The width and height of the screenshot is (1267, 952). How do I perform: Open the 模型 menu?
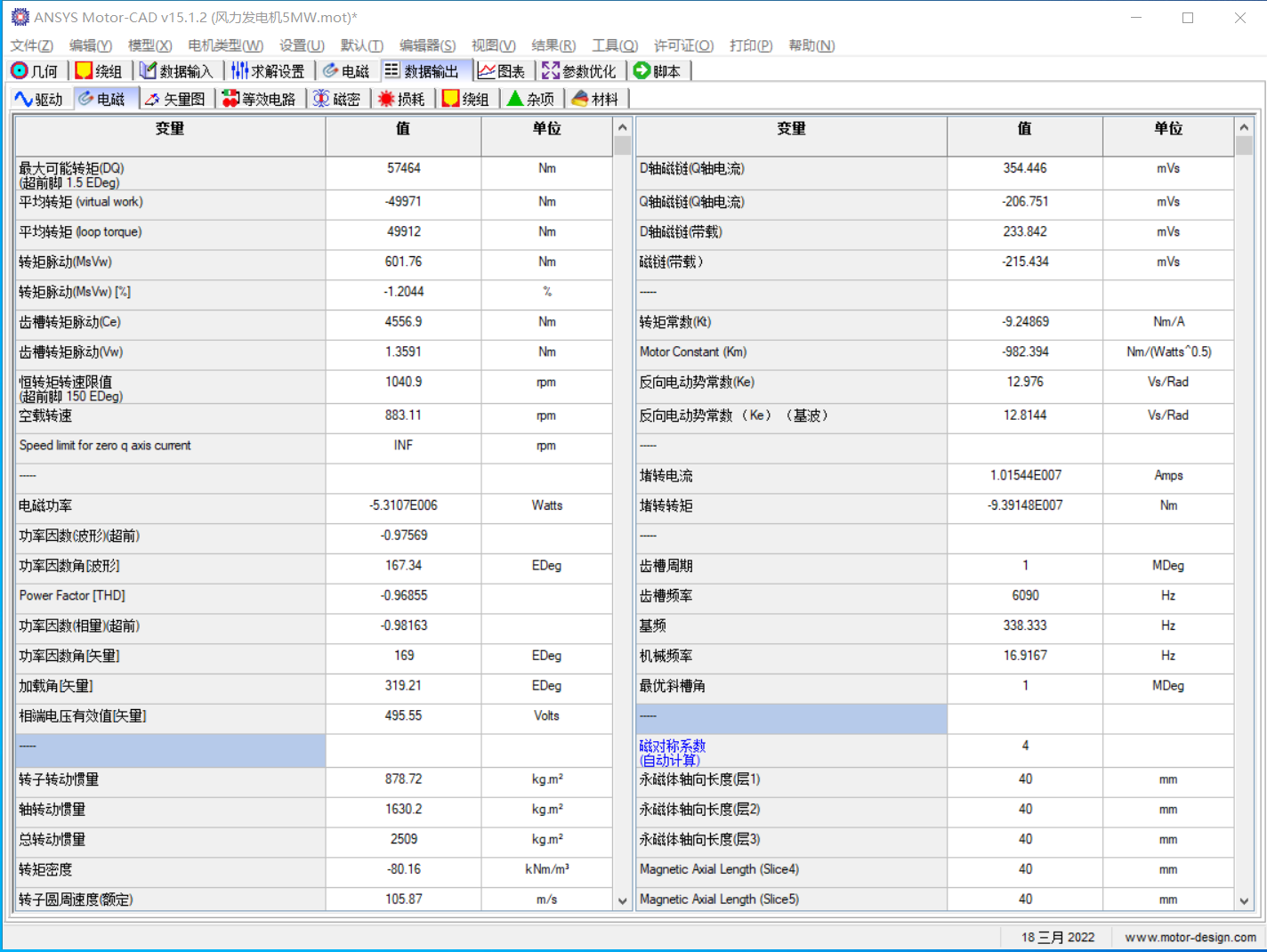pyautogui.click(x=149, y=45)
